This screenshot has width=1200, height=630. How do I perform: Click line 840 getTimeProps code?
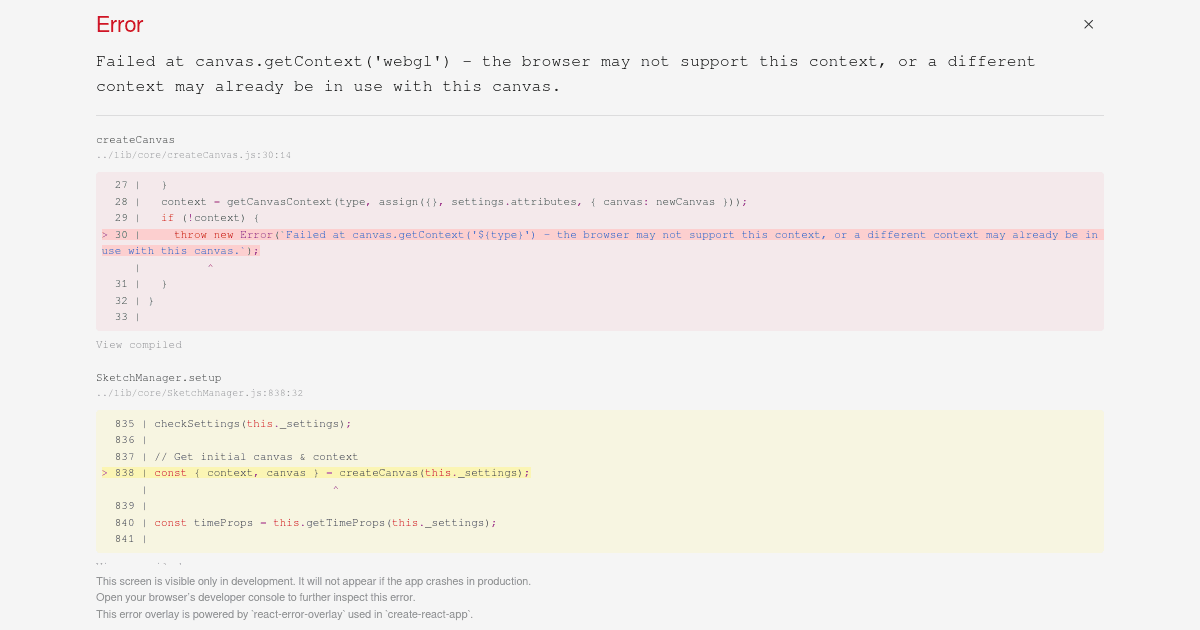pos(325,523)
